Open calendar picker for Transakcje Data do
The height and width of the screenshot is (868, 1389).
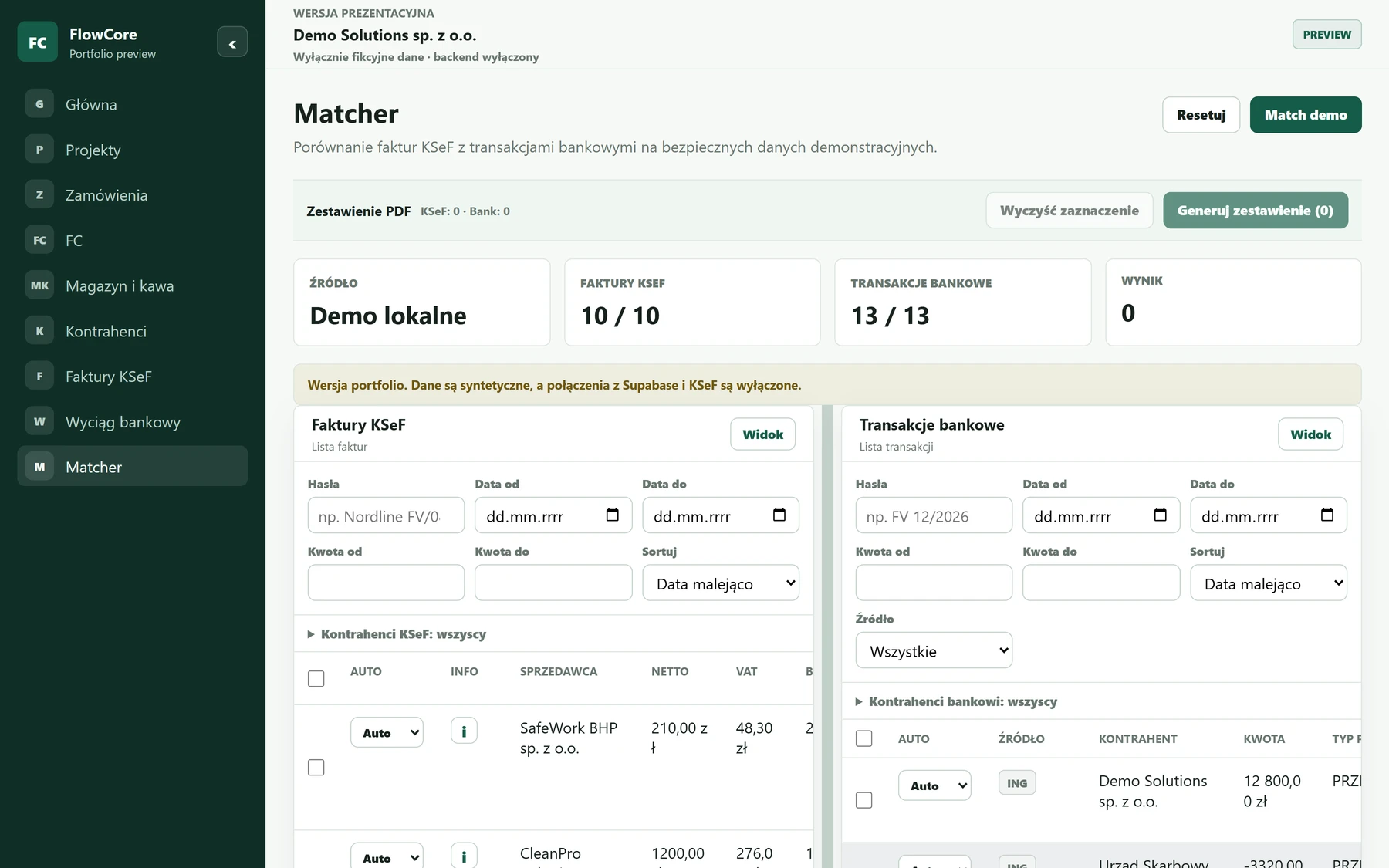(1327, 515)
